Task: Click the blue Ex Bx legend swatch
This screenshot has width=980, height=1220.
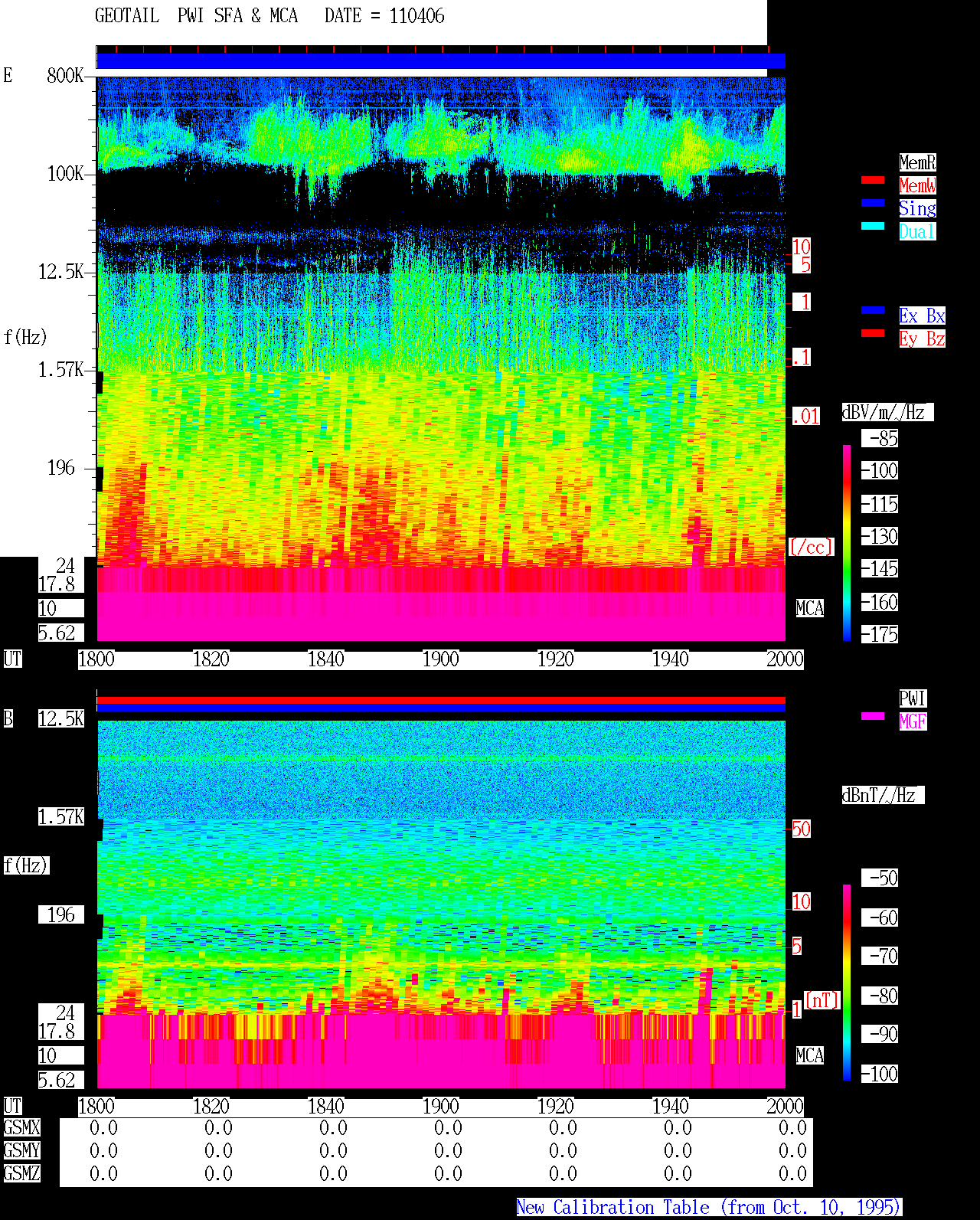Action: (x=873, y=310)
